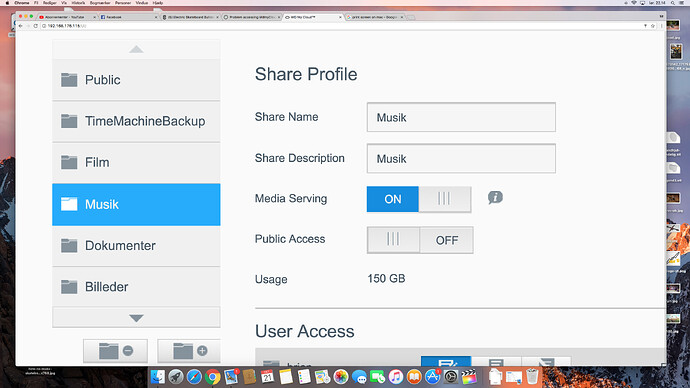Open the Hjælp menu
This screenshot has height=388, width=690.
pyautogui.click(x=158, y=3)
